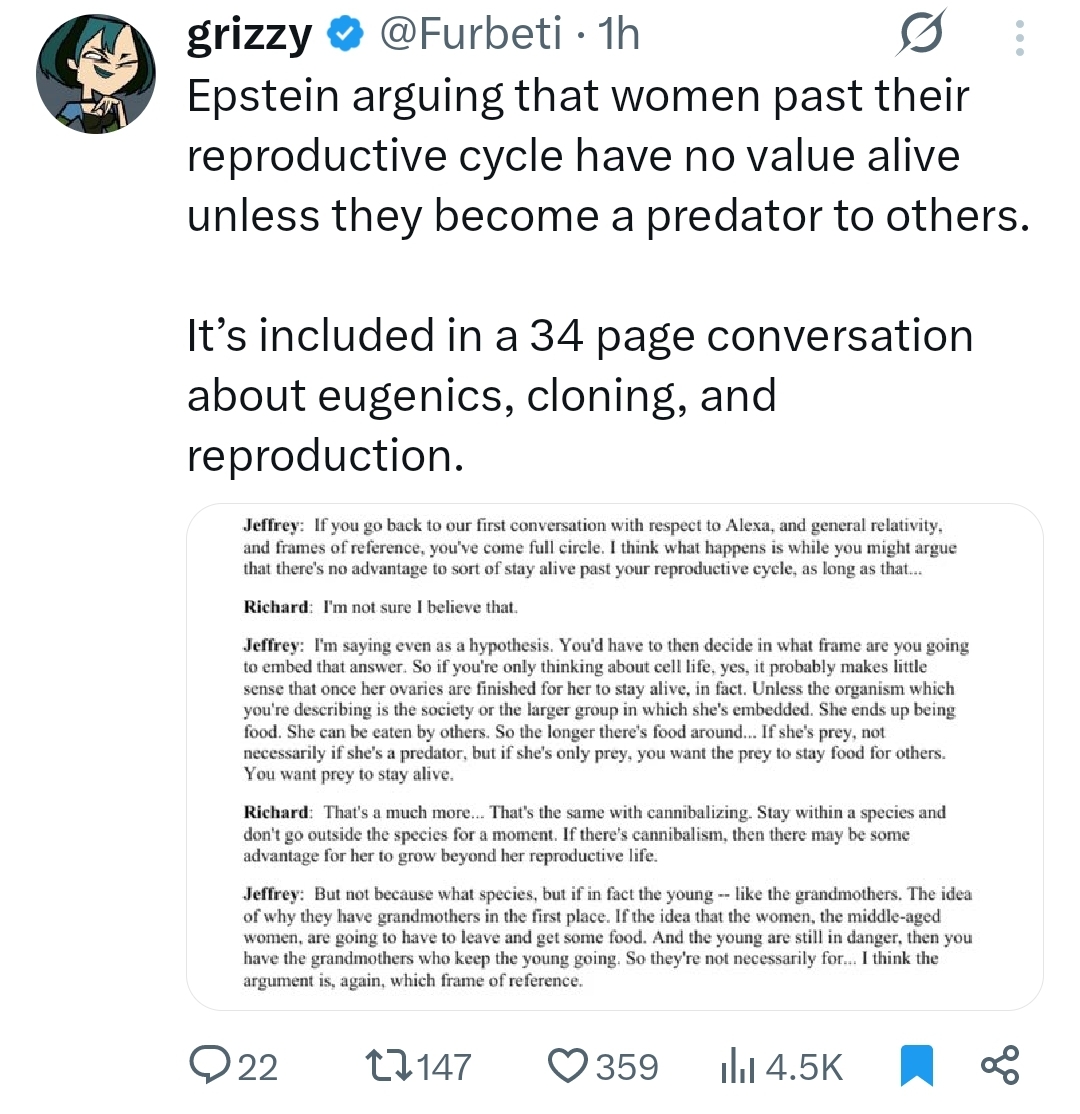
Task: Click the paragraph mentioning 34 page conversation
Action: coord(580,394)
